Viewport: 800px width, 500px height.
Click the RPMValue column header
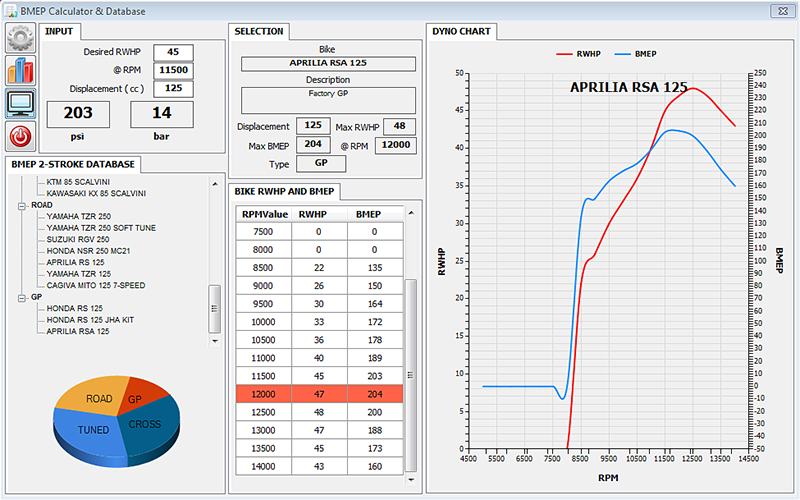pos(264,214)
